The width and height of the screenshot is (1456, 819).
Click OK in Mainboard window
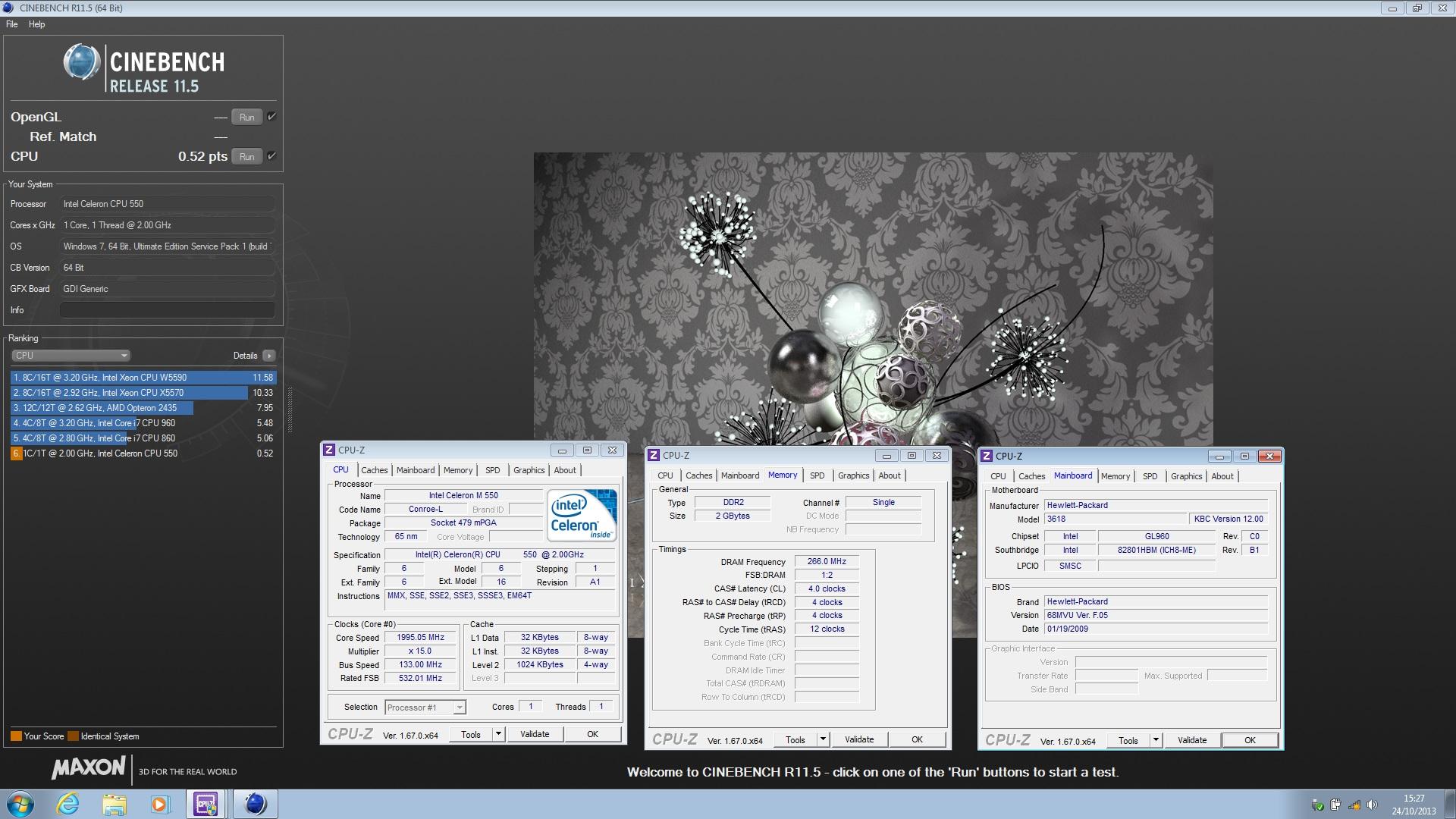tap(1250, 740)
